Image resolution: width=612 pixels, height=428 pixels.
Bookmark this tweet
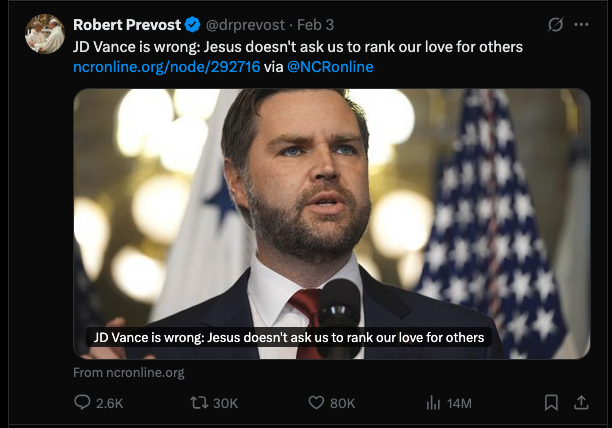coord(551,403)
